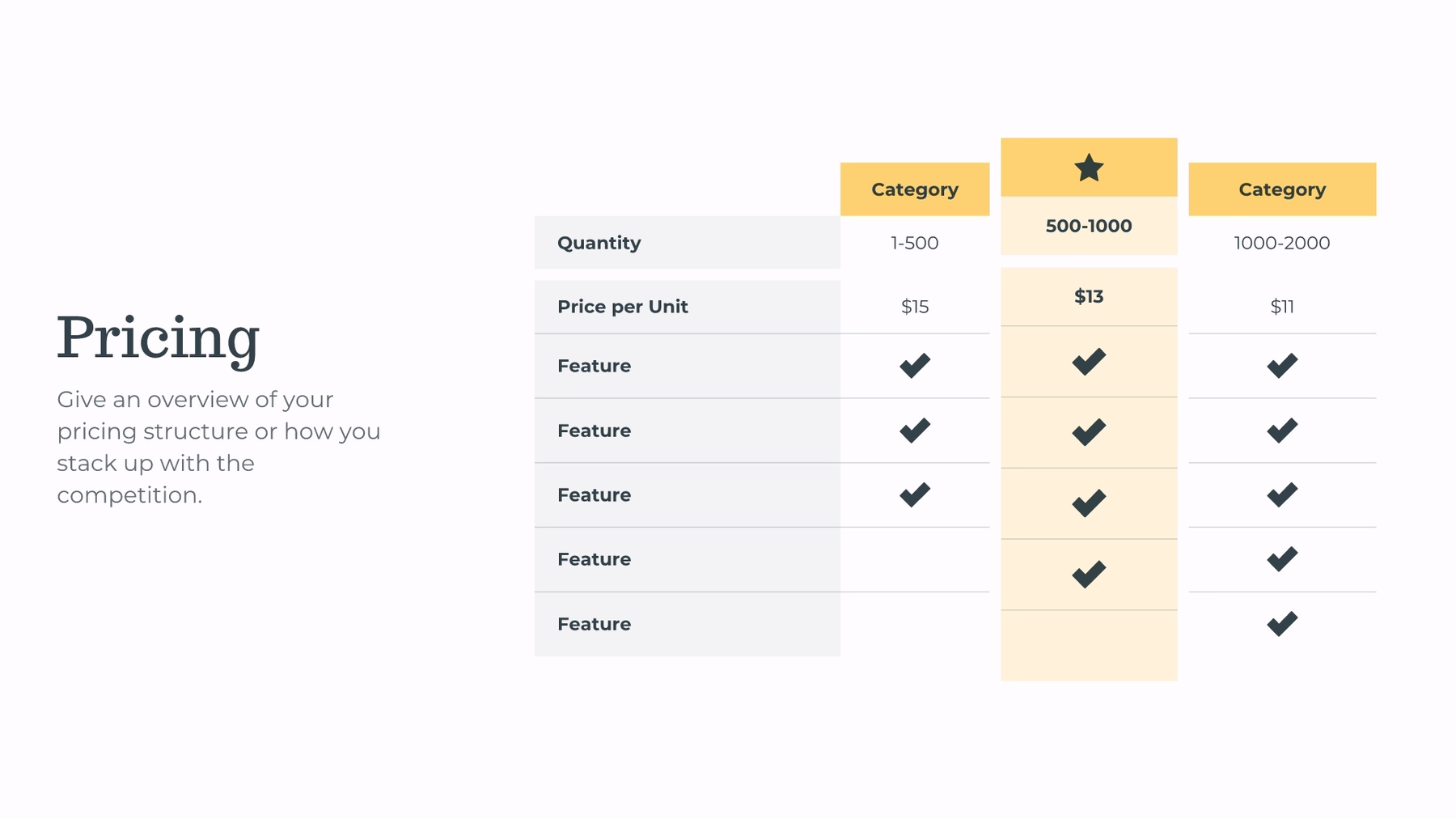Click the Quantity row label
The image size is (1456, 819).
click(x=599, y=243)
